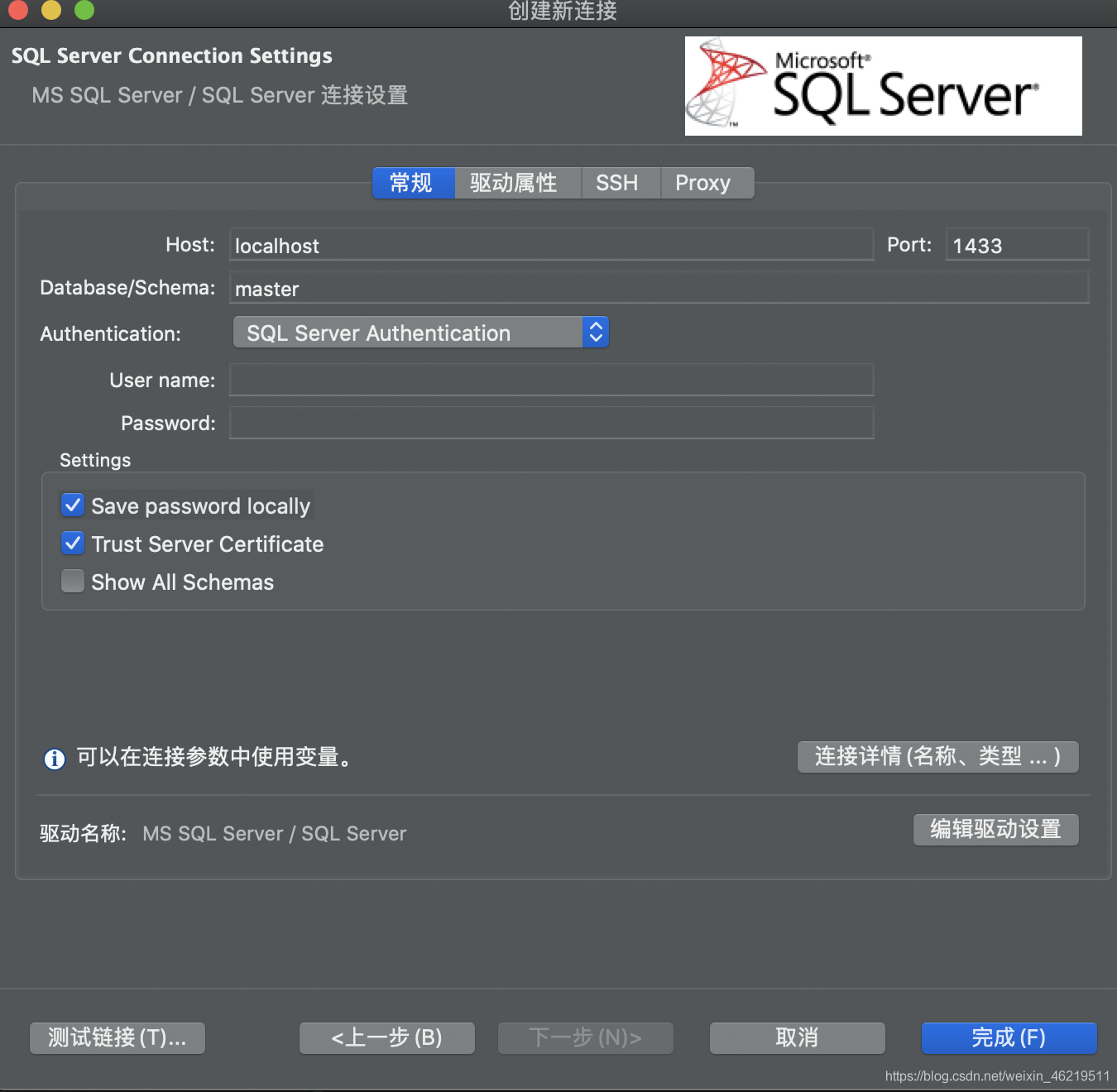1117x1092 pixels.
Task: Finish with the 完成 (F) button
Action: point(1009,1037)
